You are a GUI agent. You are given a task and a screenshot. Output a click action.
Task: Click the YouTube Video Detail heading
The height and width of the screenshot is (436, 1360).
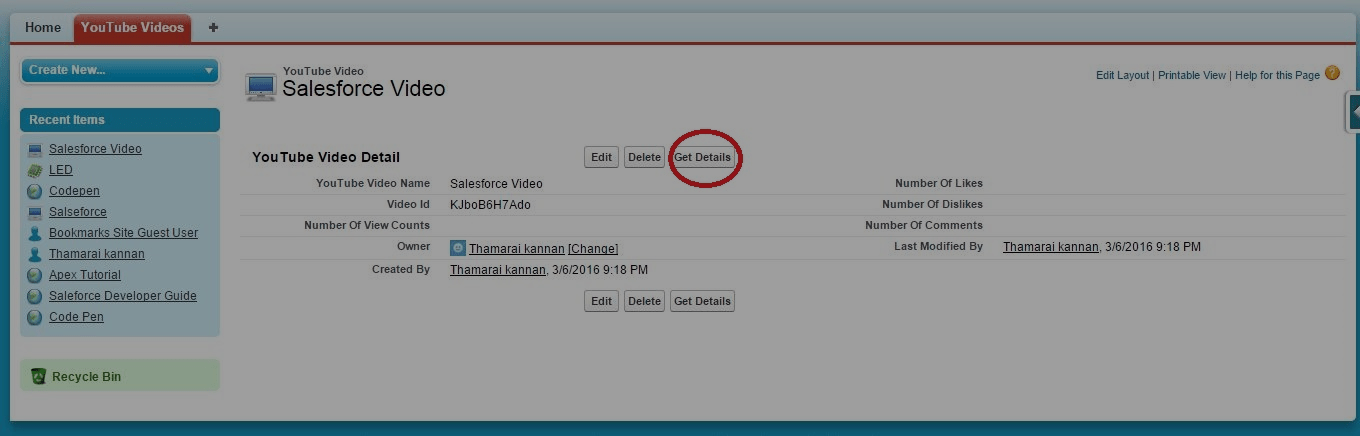tap(326, 157)
